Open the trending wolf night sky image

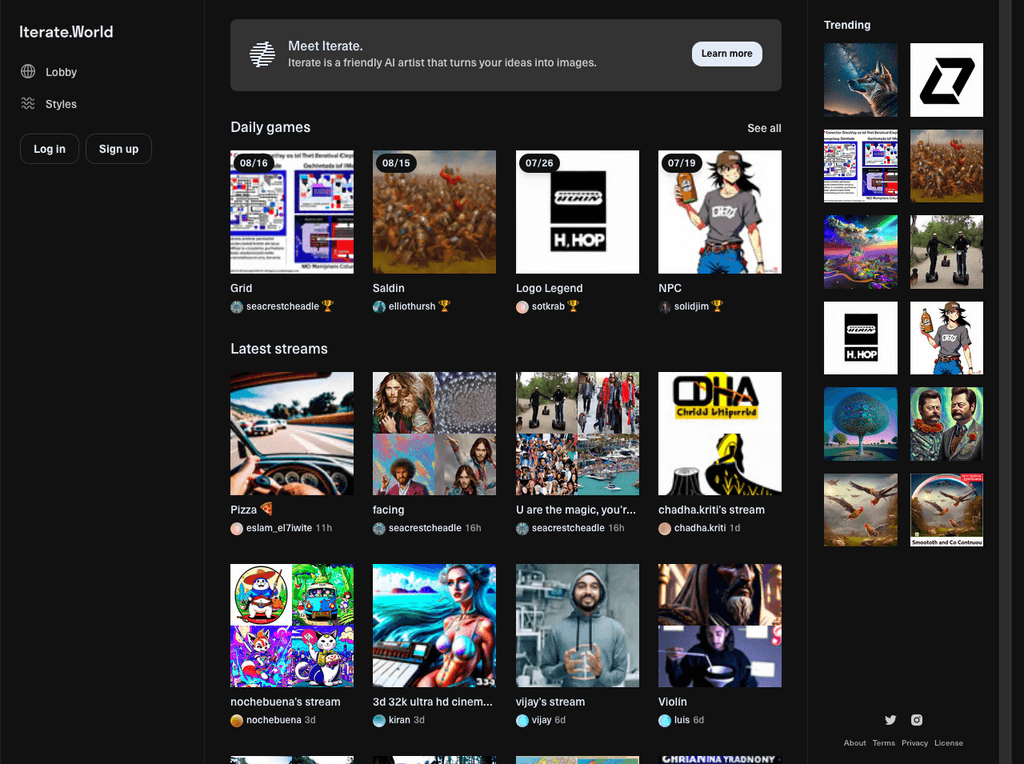(861, 80)
